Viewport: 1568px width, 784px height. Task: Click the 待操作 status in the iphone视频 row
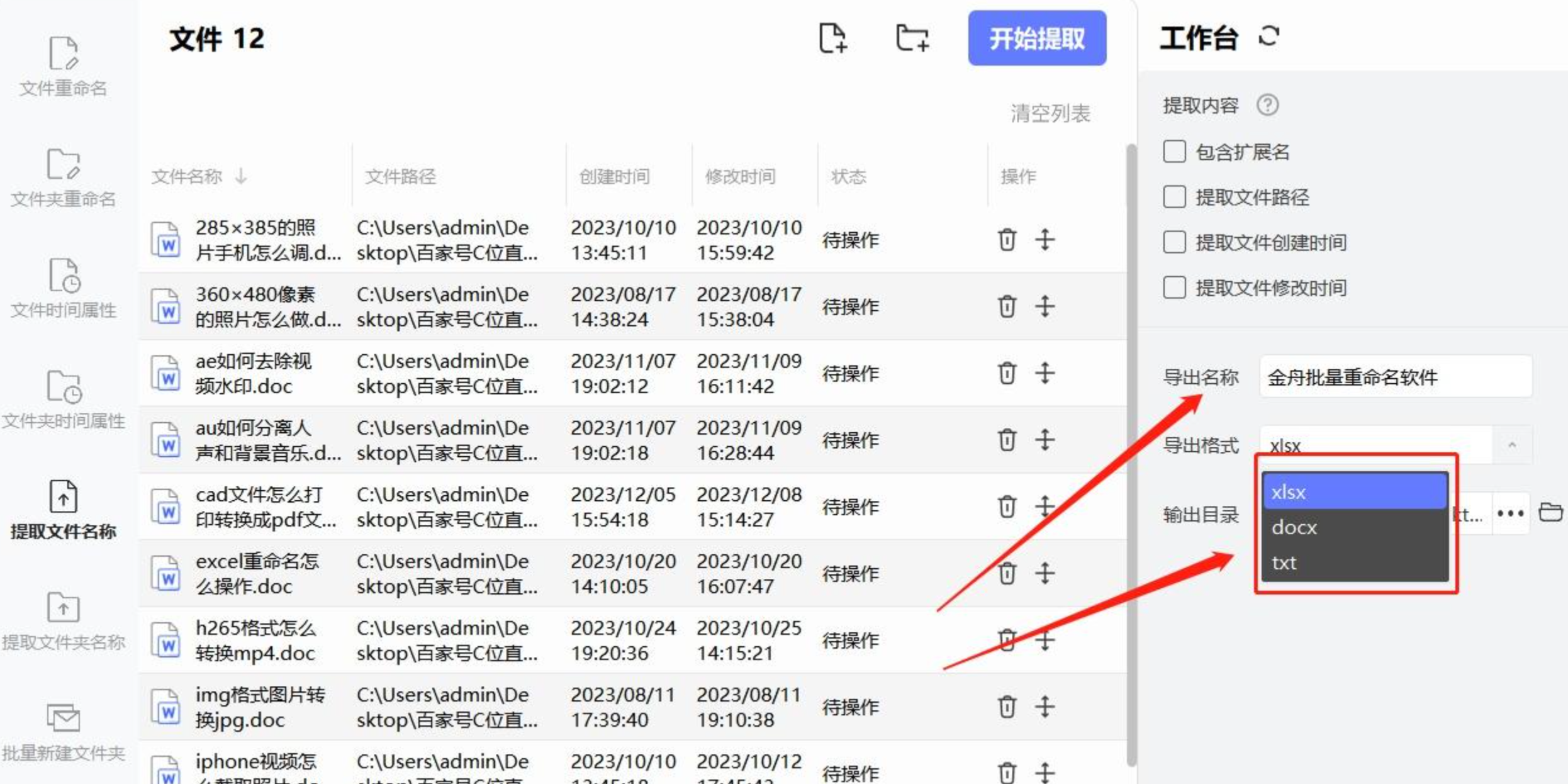click(851, 773)
